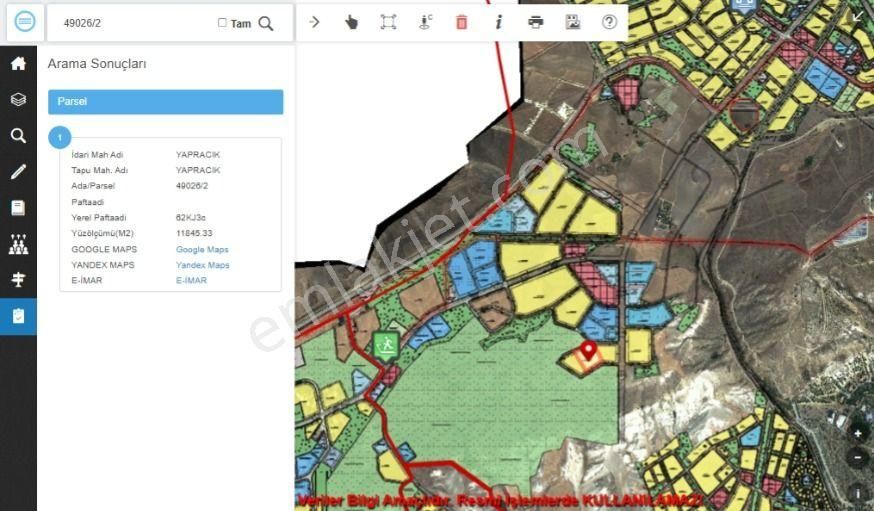This screenshot has height=511, width=874.
Task: Open the Google Maps link
Action: pyautogui.click(x=202, y=250)
